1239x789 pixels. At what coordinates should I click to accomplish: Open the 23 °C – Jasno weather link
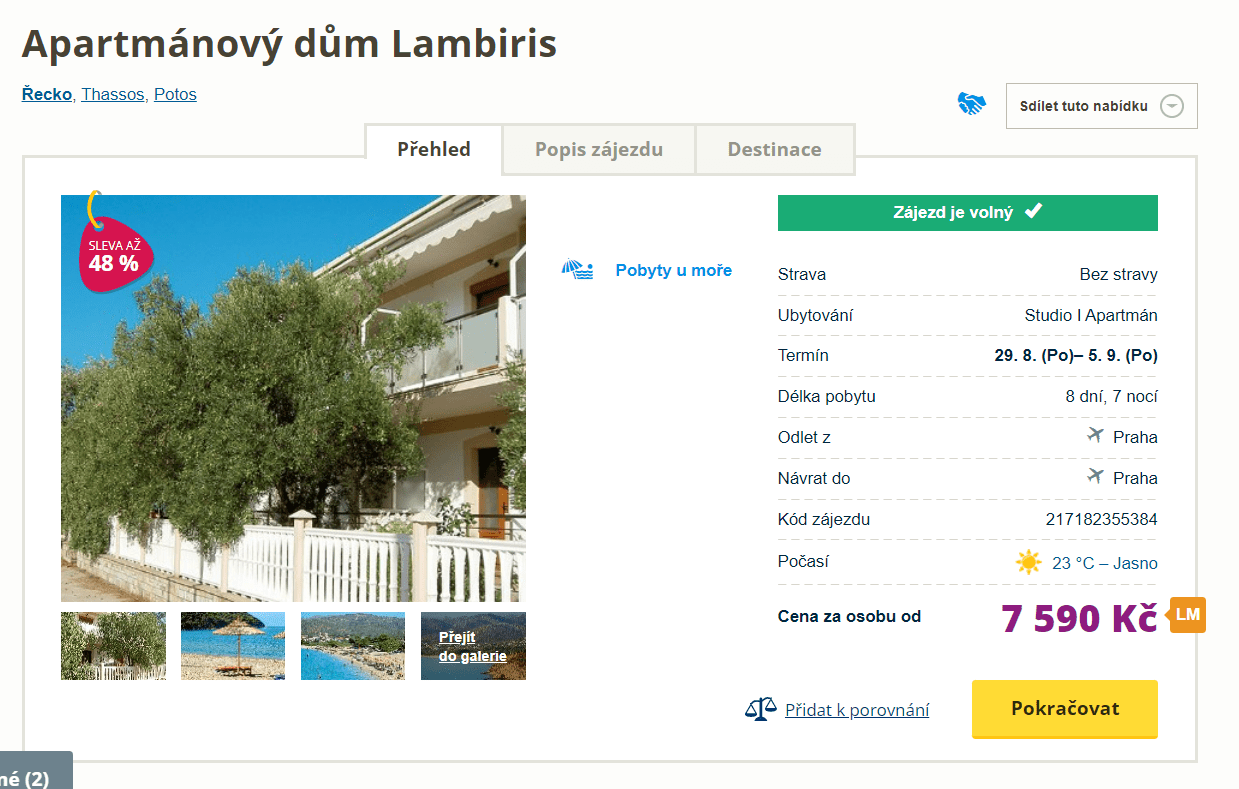coord(1104,563)
